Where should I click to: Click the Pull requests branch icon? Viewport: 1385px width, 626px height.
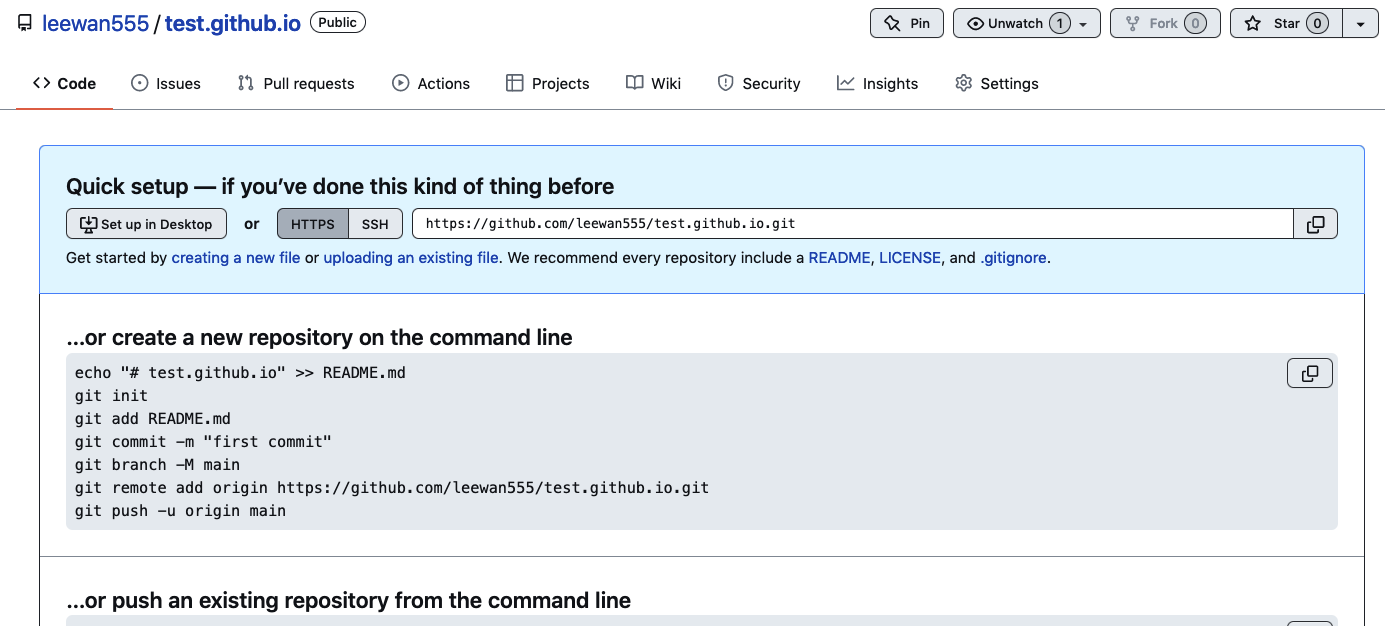coord(246,83)
